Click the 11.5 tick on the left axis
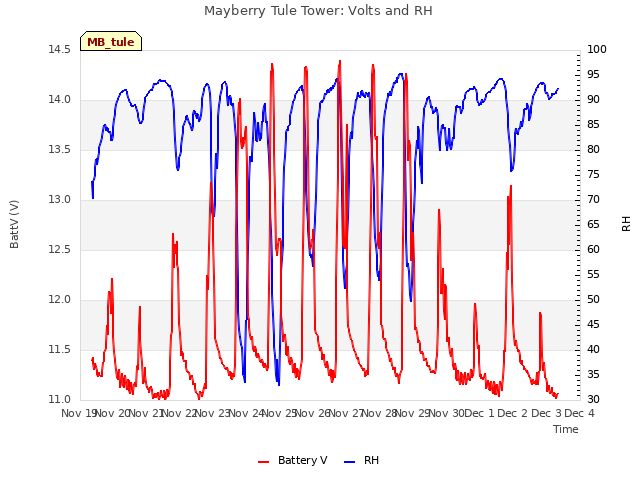This screenshot has height=480, width=640. pyautogui.click(x=60, y=349)
